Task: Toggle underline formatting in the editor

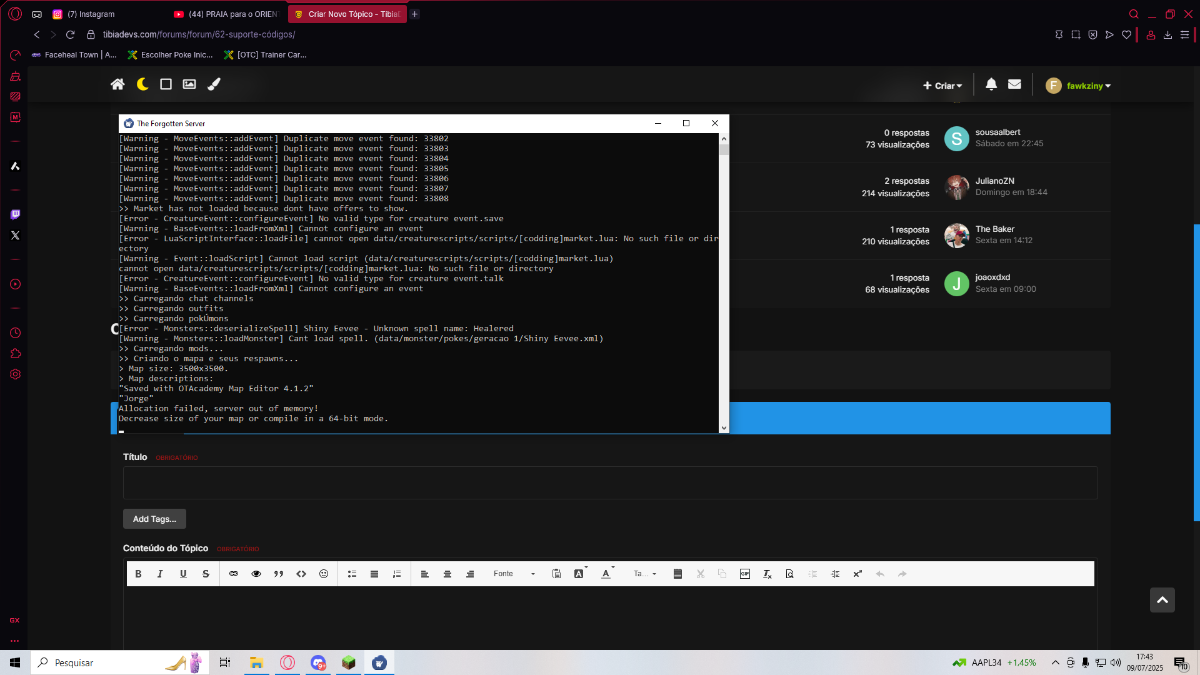Action: coord(183,574)
